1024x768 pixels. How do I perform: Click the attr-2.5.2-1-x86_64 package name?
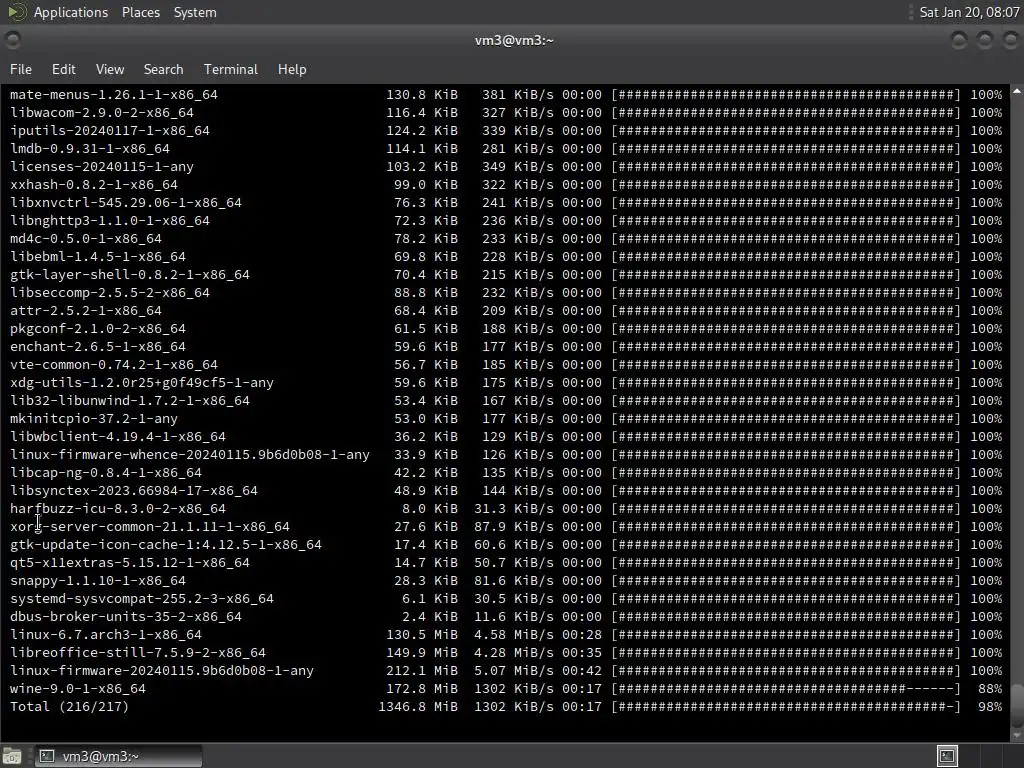pyautogui.click(x=86, y=311)
